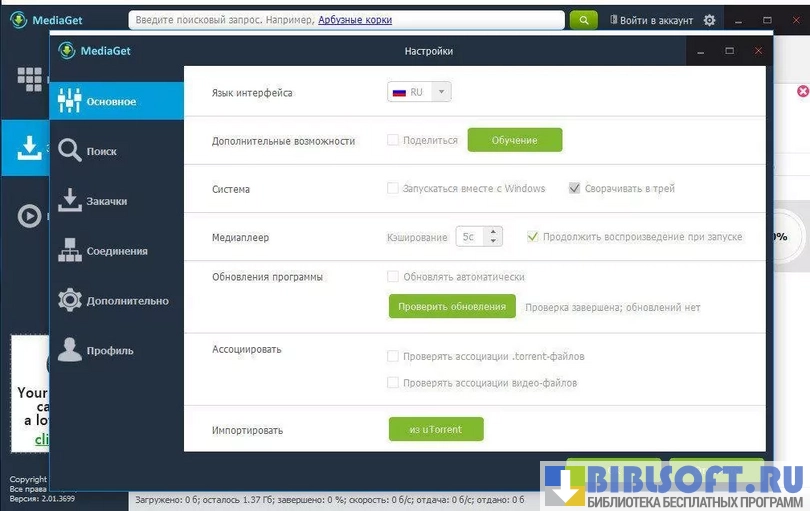Click the Профиль user silhouette icon
The width and height of the screenshot is (810, 511).
tap(69, 350)
